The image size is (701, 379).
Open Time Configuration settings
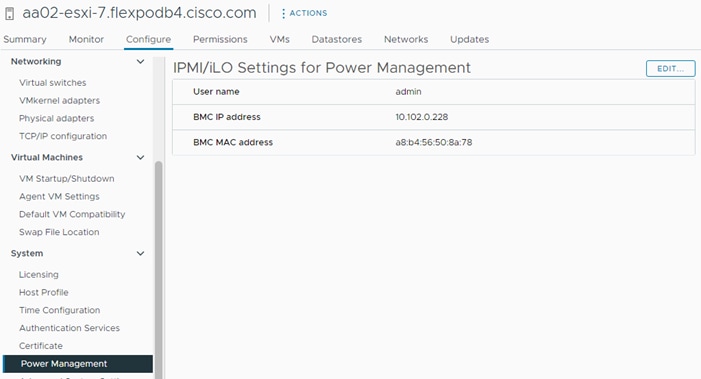[x=59, y=310]
